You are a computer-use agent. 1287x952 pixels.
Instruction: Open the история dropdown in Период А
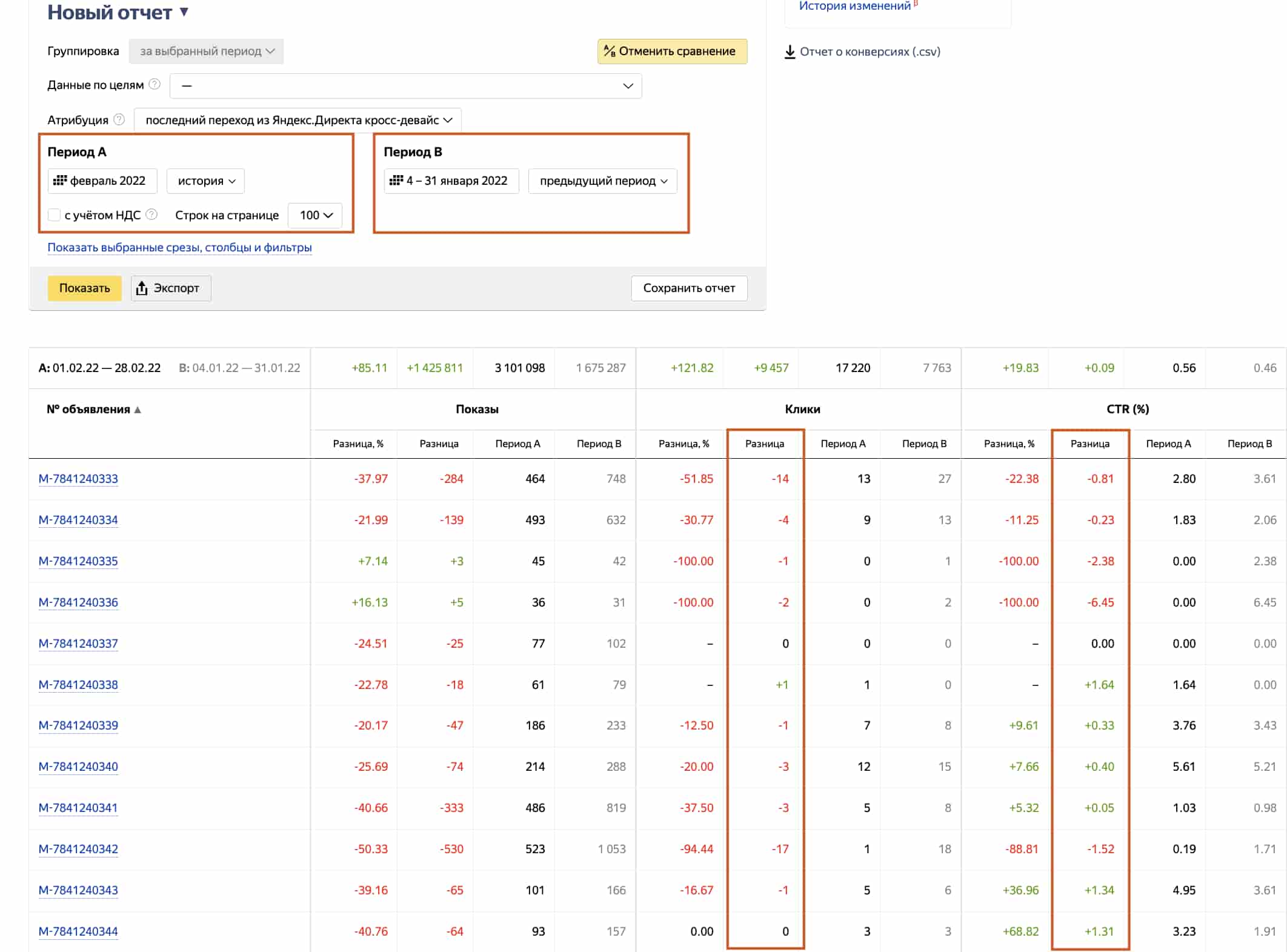[x=205, y=181]
